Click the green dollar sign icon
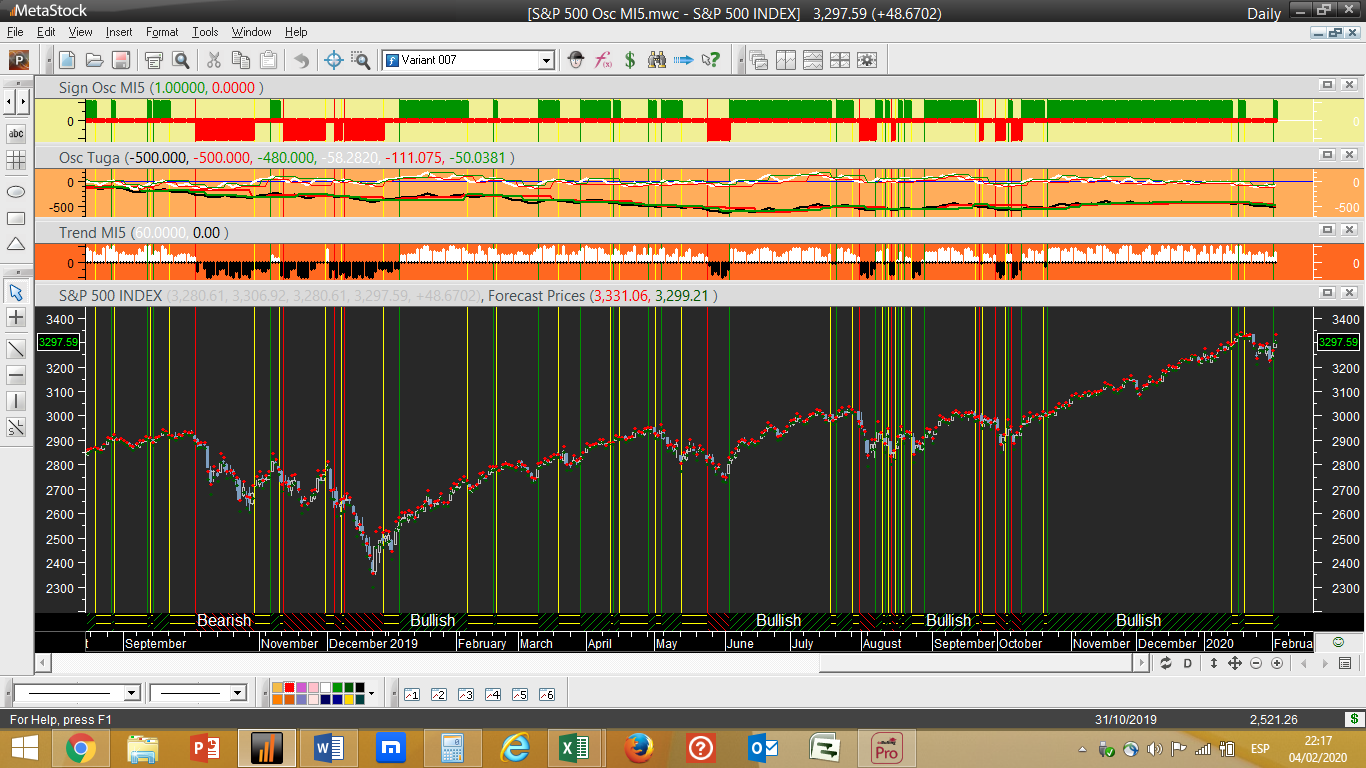 coord(630,60)
